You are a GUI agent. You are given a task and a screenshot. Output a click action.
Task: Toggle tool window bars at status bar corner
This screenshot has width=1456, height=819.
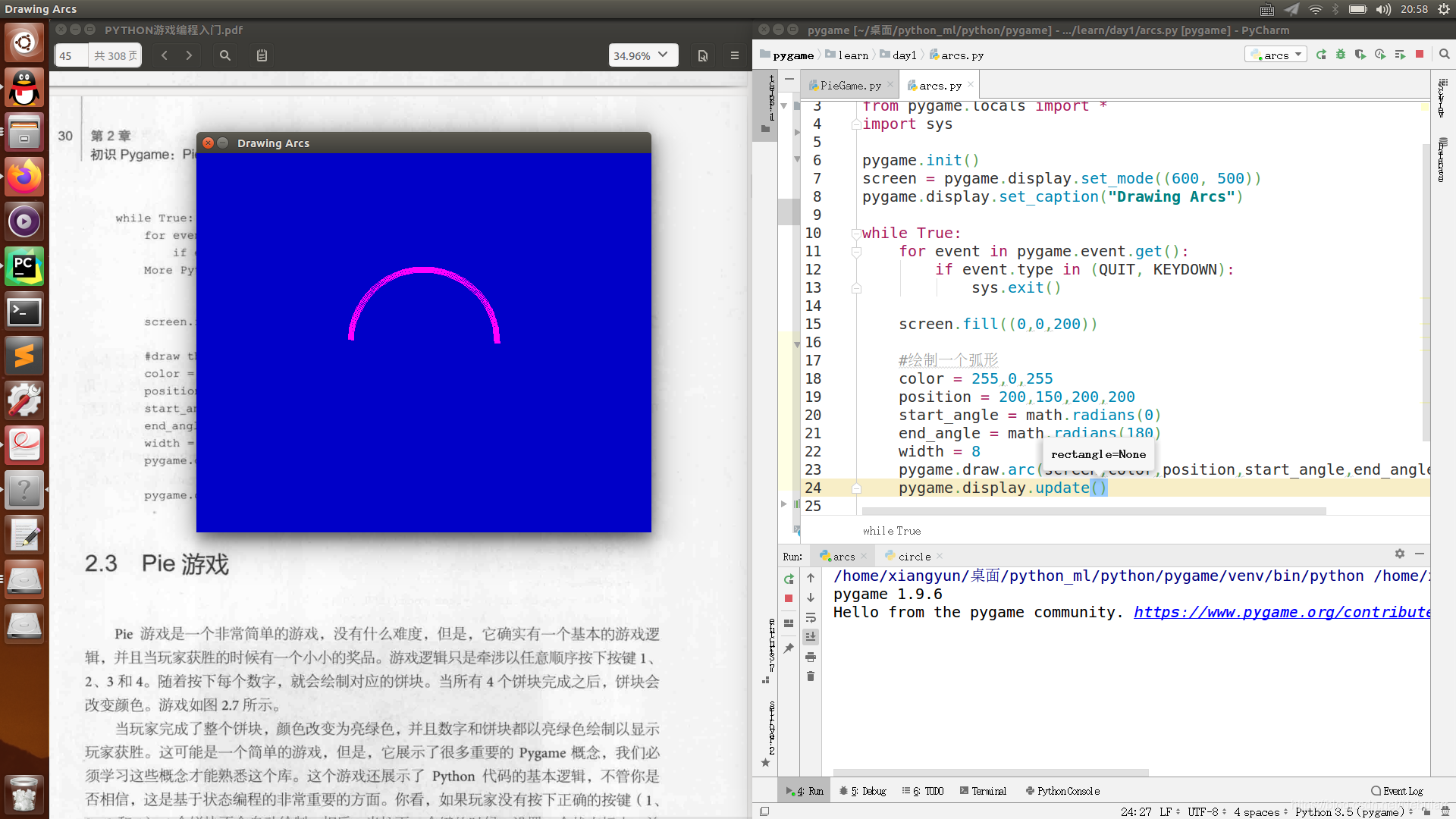[764, 811]
